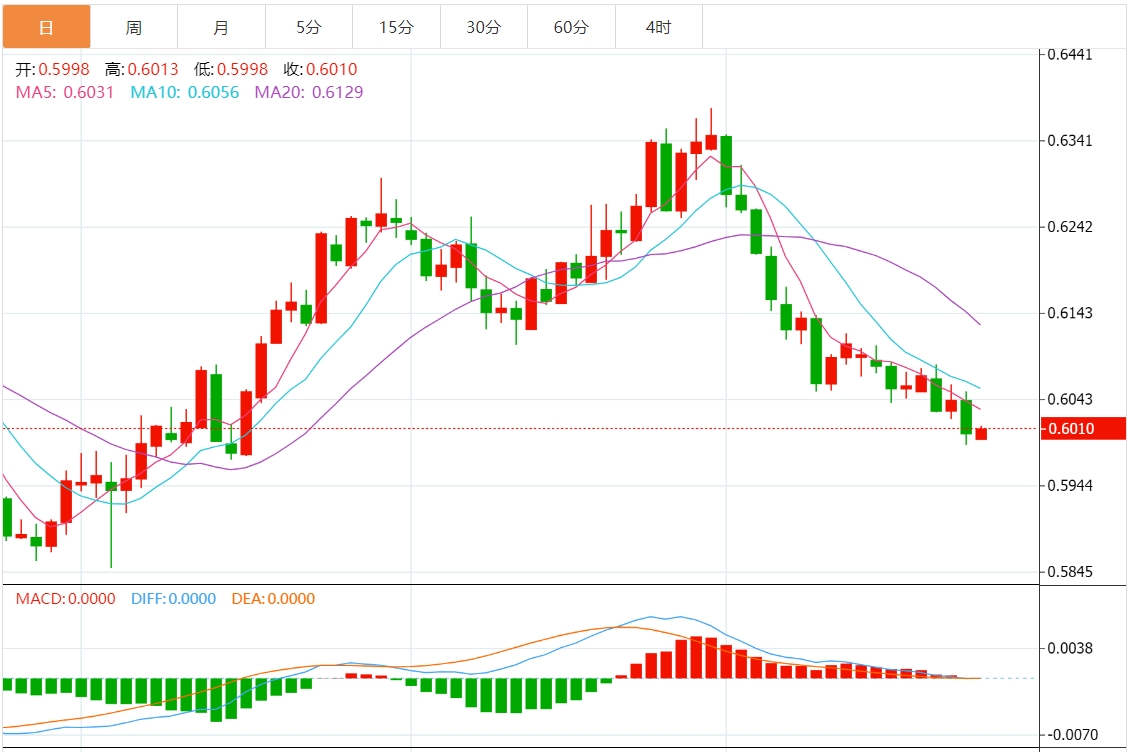Open the 15分 timeframe tab
Screen dimensions: 1135x752
[x=395, y=27]
